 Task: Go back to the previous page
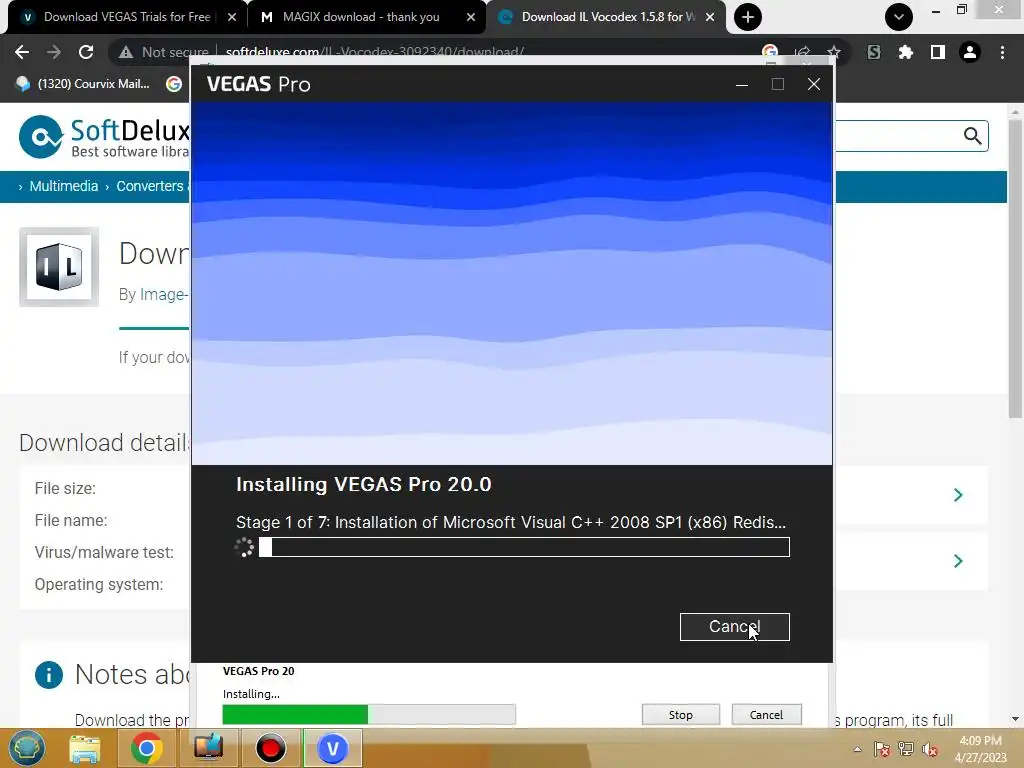tap(22, 52)
